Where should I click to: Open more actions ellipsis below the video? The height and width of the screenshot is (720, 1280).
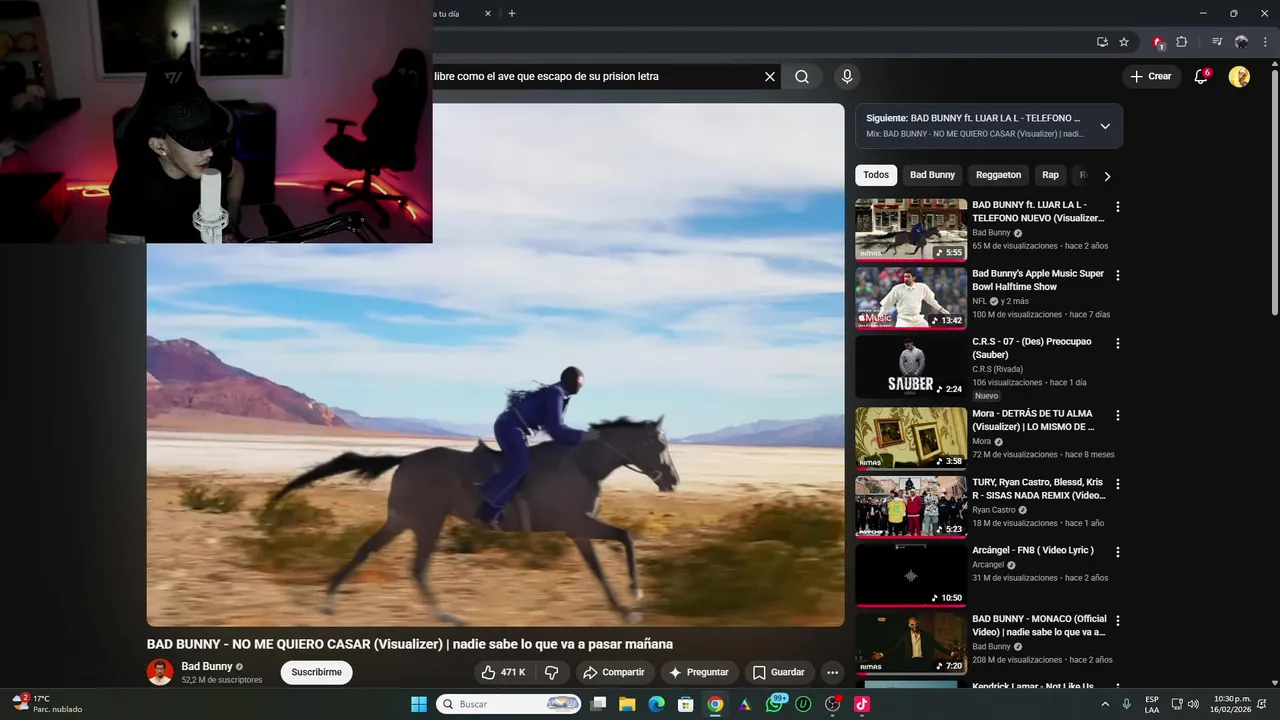[x=832, y=672]
